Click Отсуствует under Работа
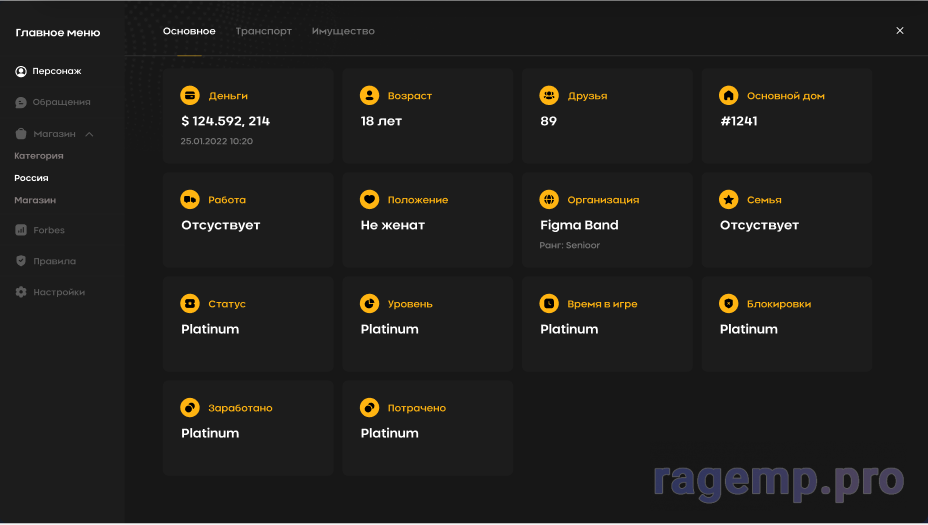This screenshot has width=928, height=525. point(221,226)
